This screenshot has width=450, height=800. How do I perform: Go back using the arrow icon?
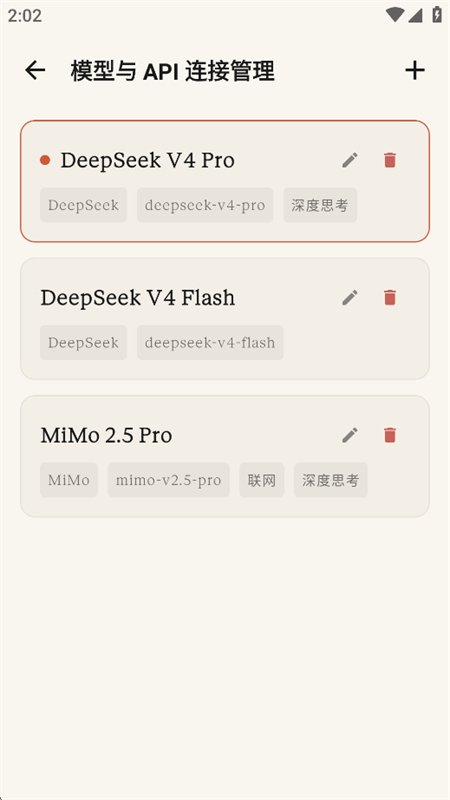[x=35, y=70]
